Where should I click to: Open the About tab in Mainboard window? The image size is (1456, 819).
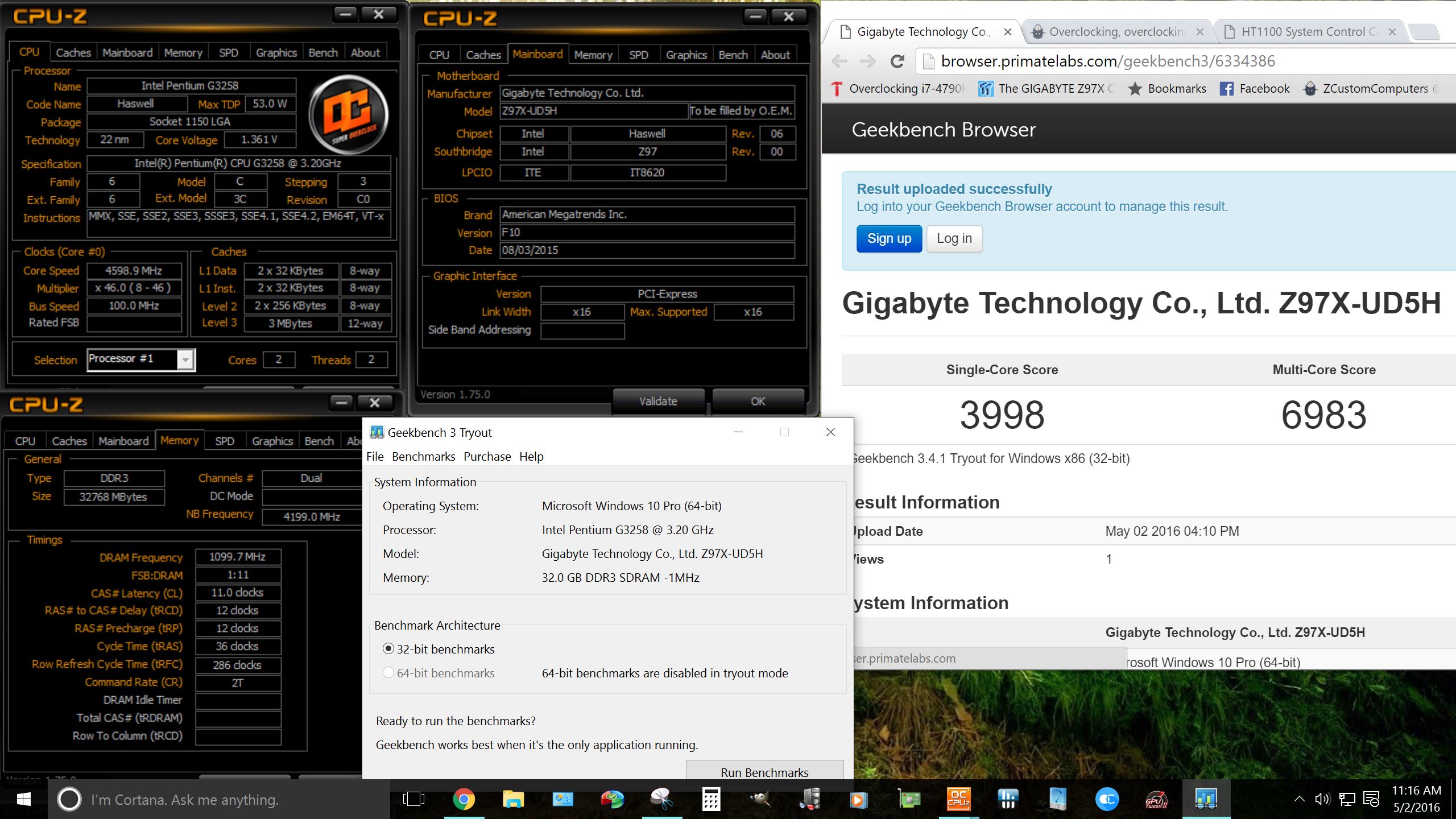[775, 55]
